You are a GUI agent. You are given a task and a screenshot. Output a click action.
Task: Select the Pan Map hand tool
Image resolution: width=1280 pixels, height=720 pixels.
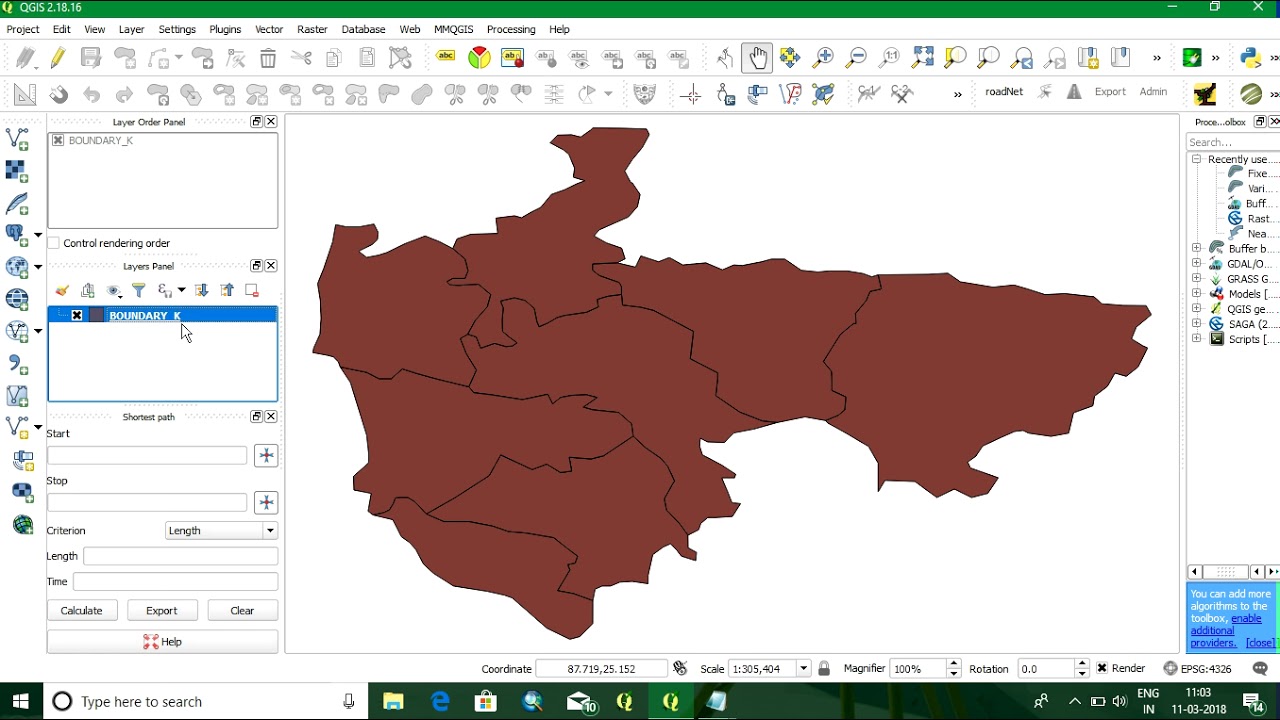click(757, 58)
